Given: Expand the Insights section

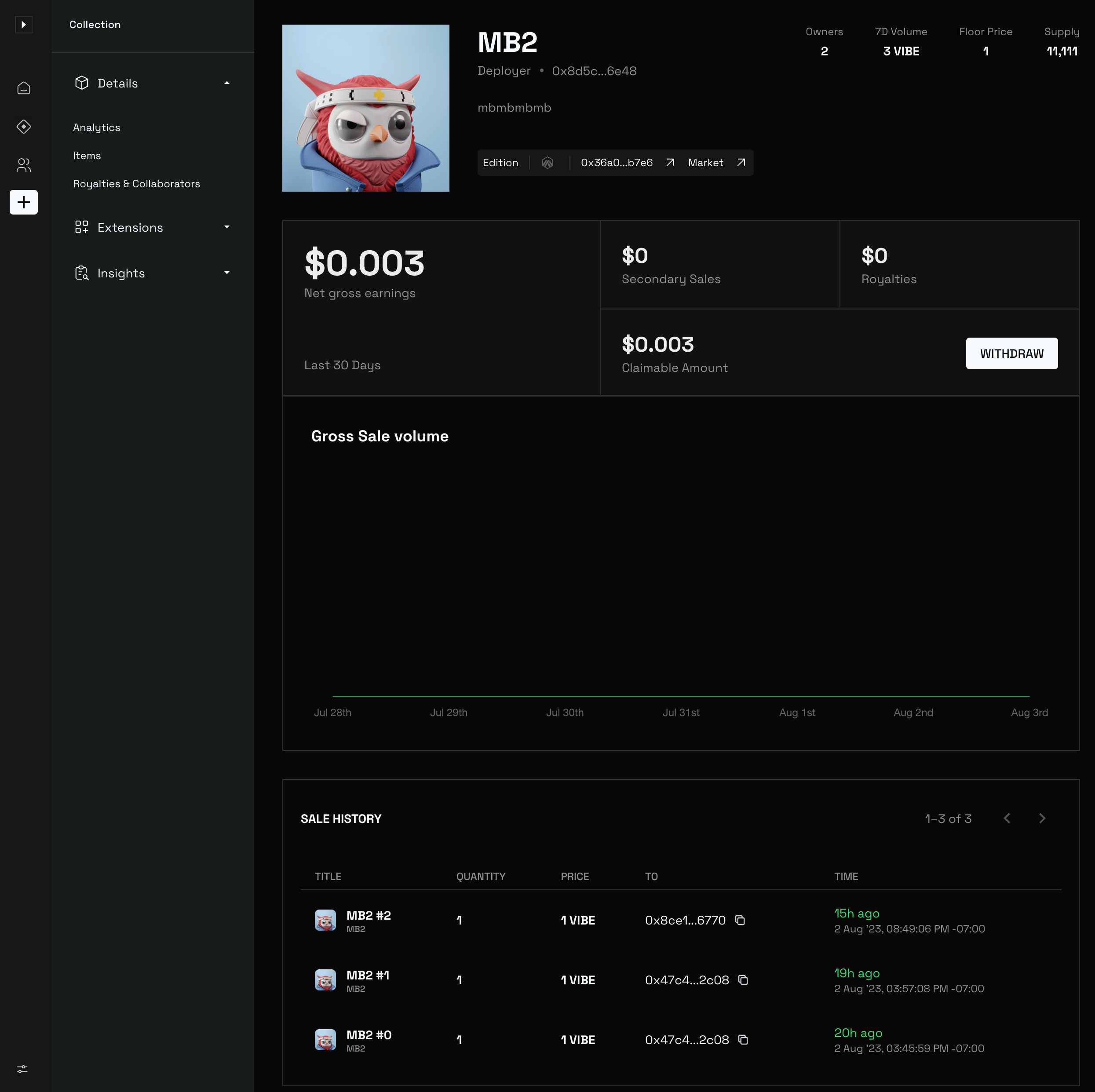Looking at the screenshot, I should [x=227, y=273].
